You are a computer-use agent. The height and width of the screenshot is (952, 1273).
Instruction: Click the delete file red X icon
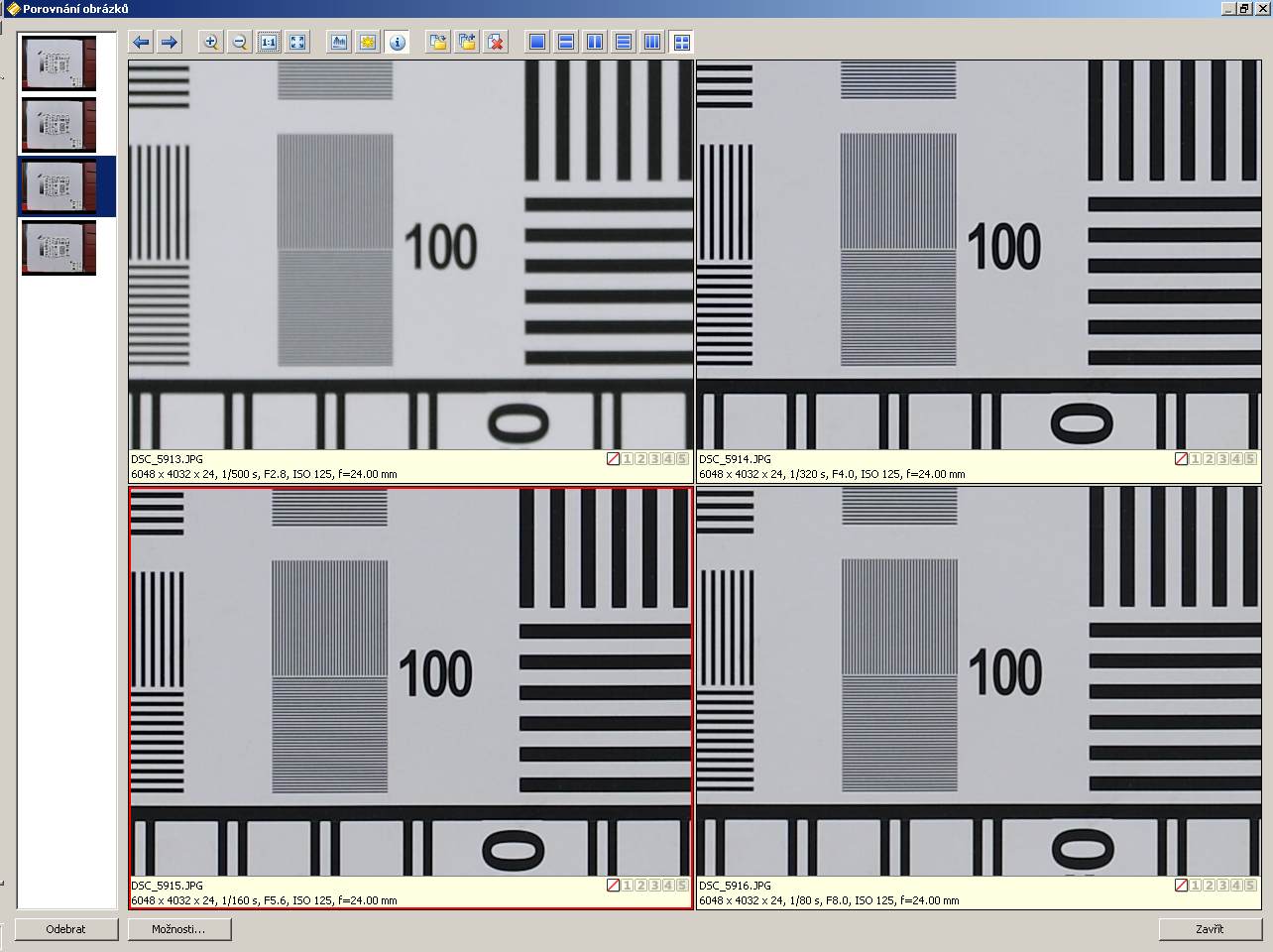pos(496,42)
